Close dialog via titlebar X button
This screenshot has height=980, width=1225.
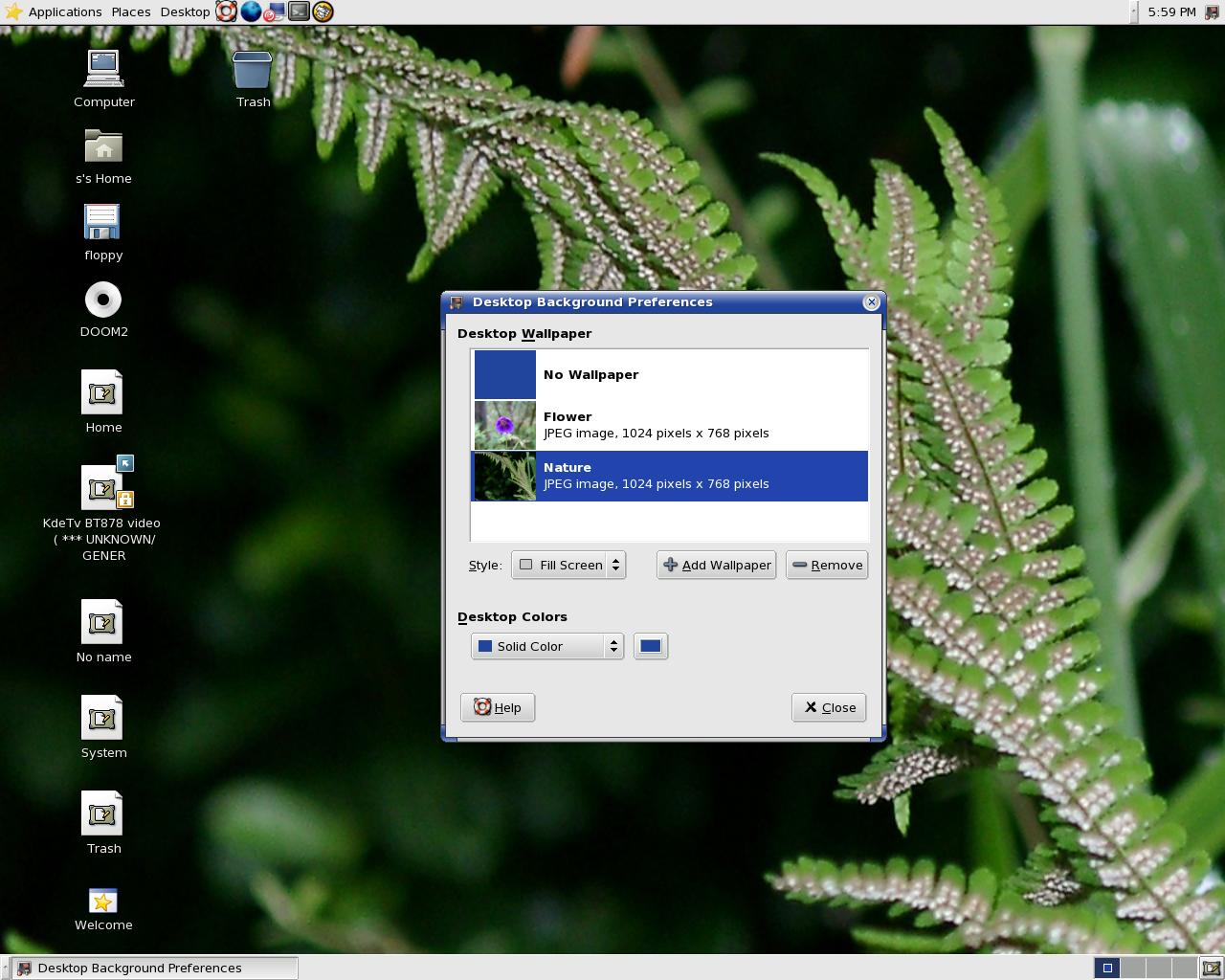[871, 302]
